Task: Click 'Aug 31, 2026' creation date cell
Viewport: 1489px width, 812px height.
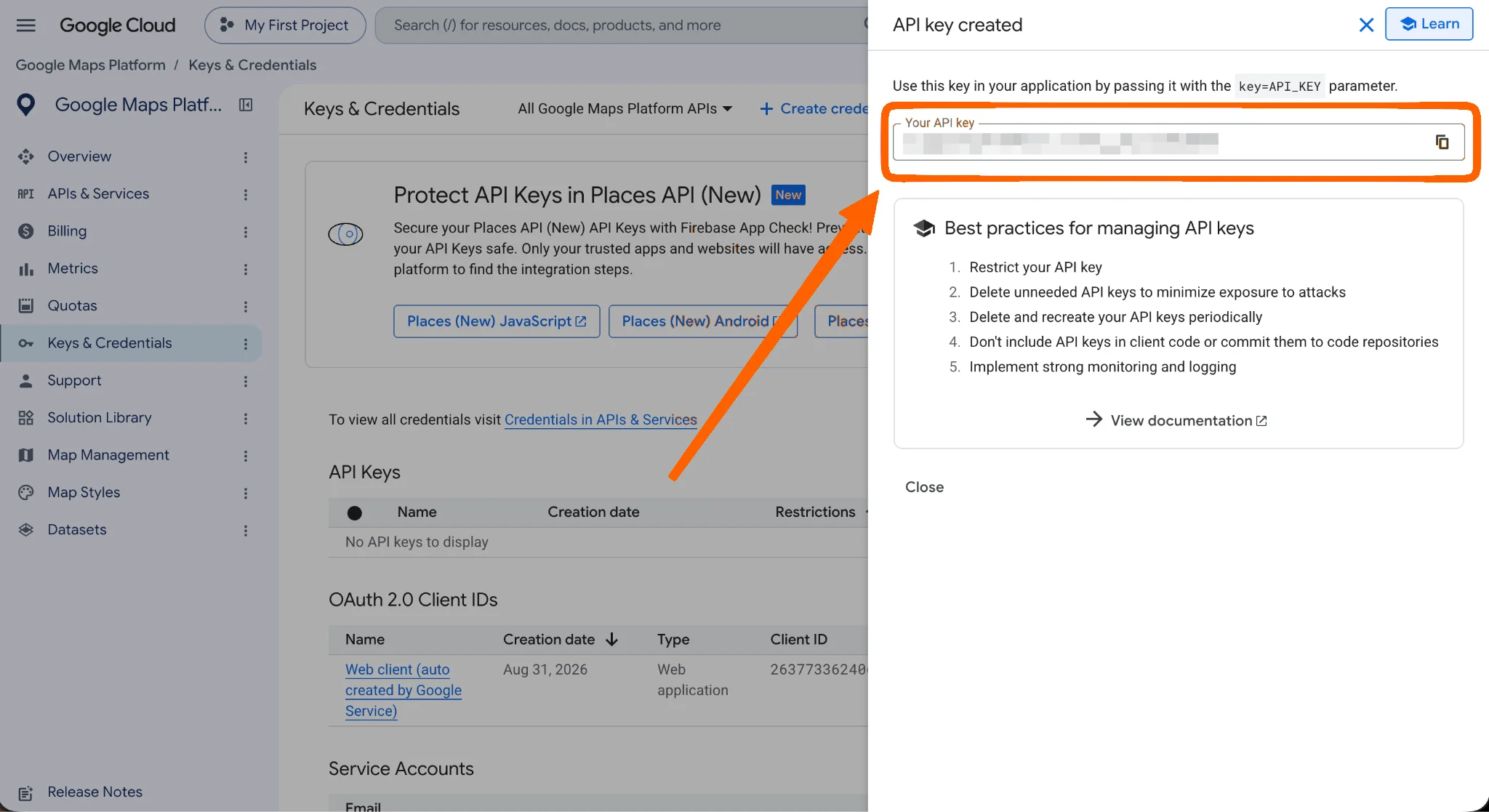Action: click(x=545, y=670)
